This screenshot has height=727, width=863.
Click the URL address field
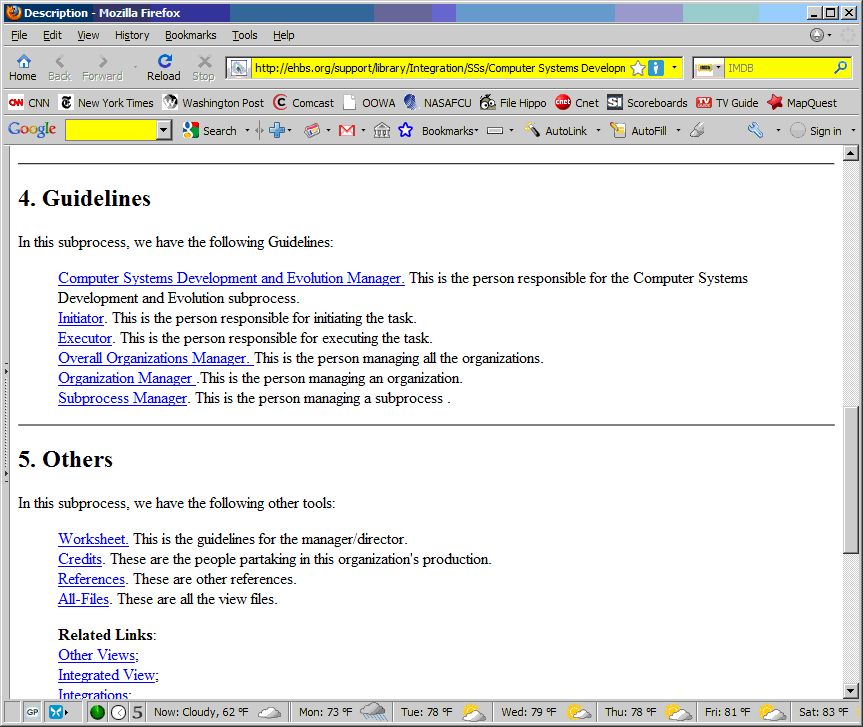[439, 68]
